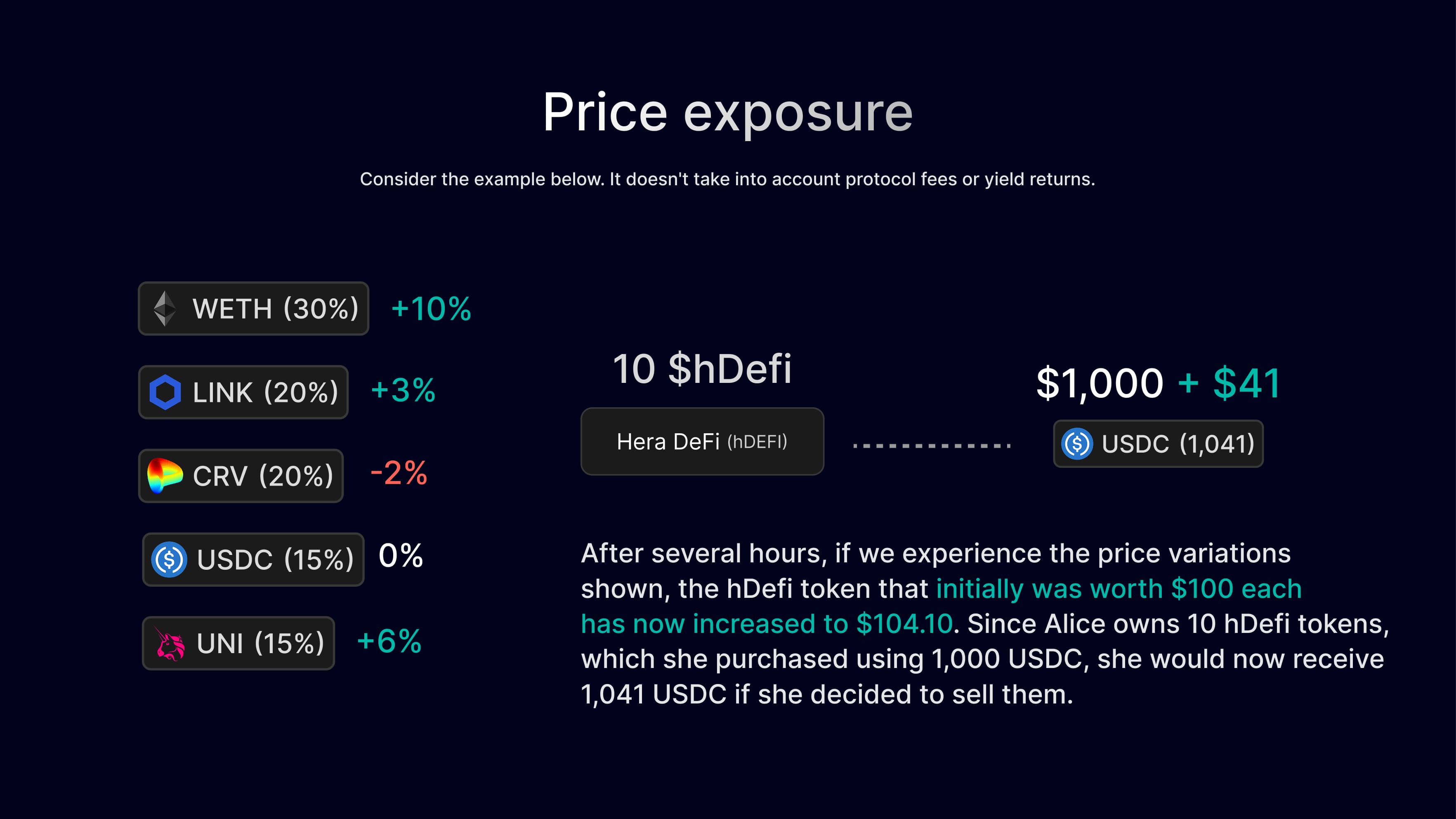1456x819 pixels.
Task: Click the 10 $hDefi heading
Action: coord(703,369)
